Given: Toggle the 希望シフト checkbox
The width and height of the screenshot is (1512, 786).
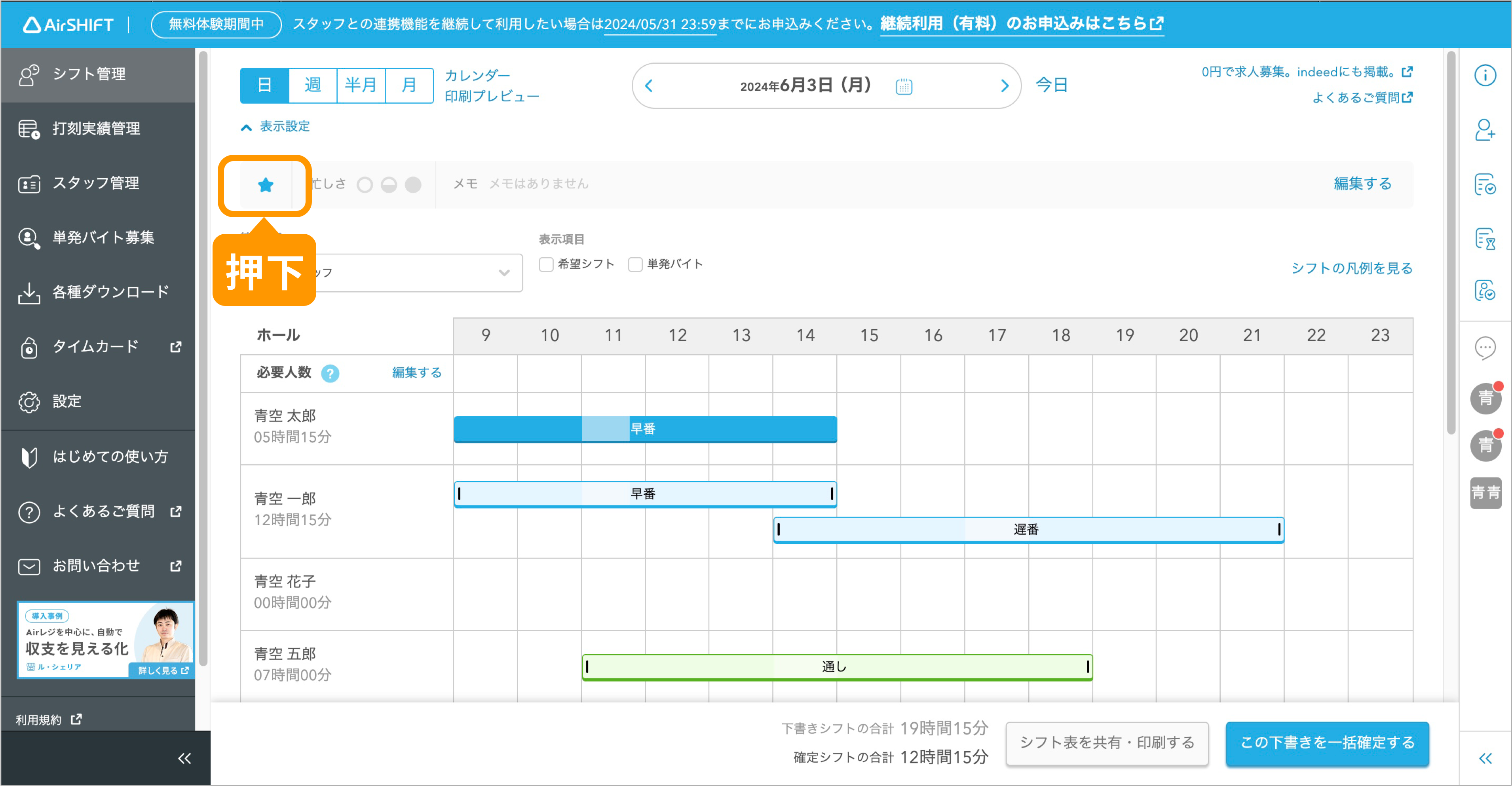Looking at the screenshot, I should (546, 264).
